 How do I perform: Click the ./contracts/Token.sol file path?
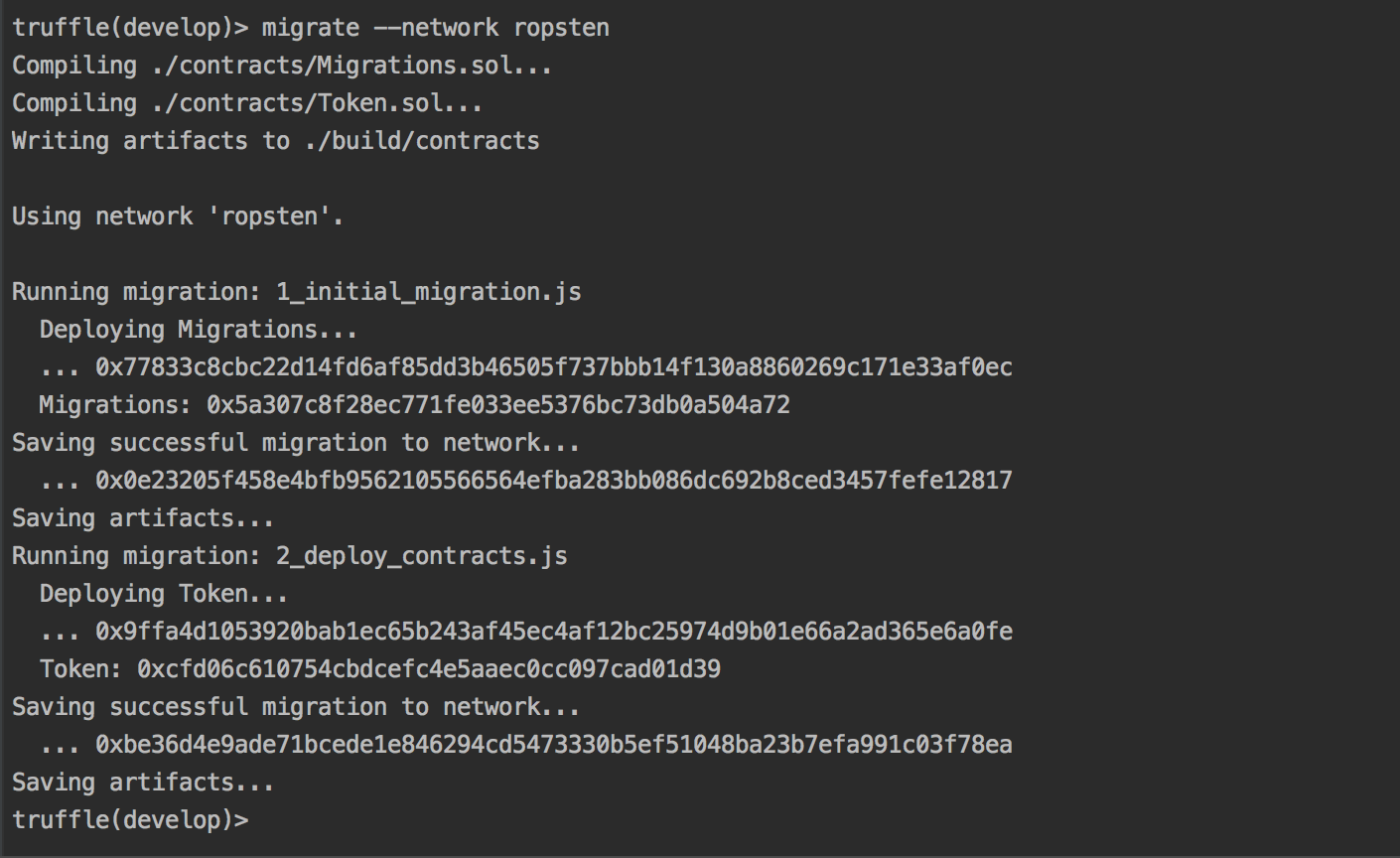(317, 103)
